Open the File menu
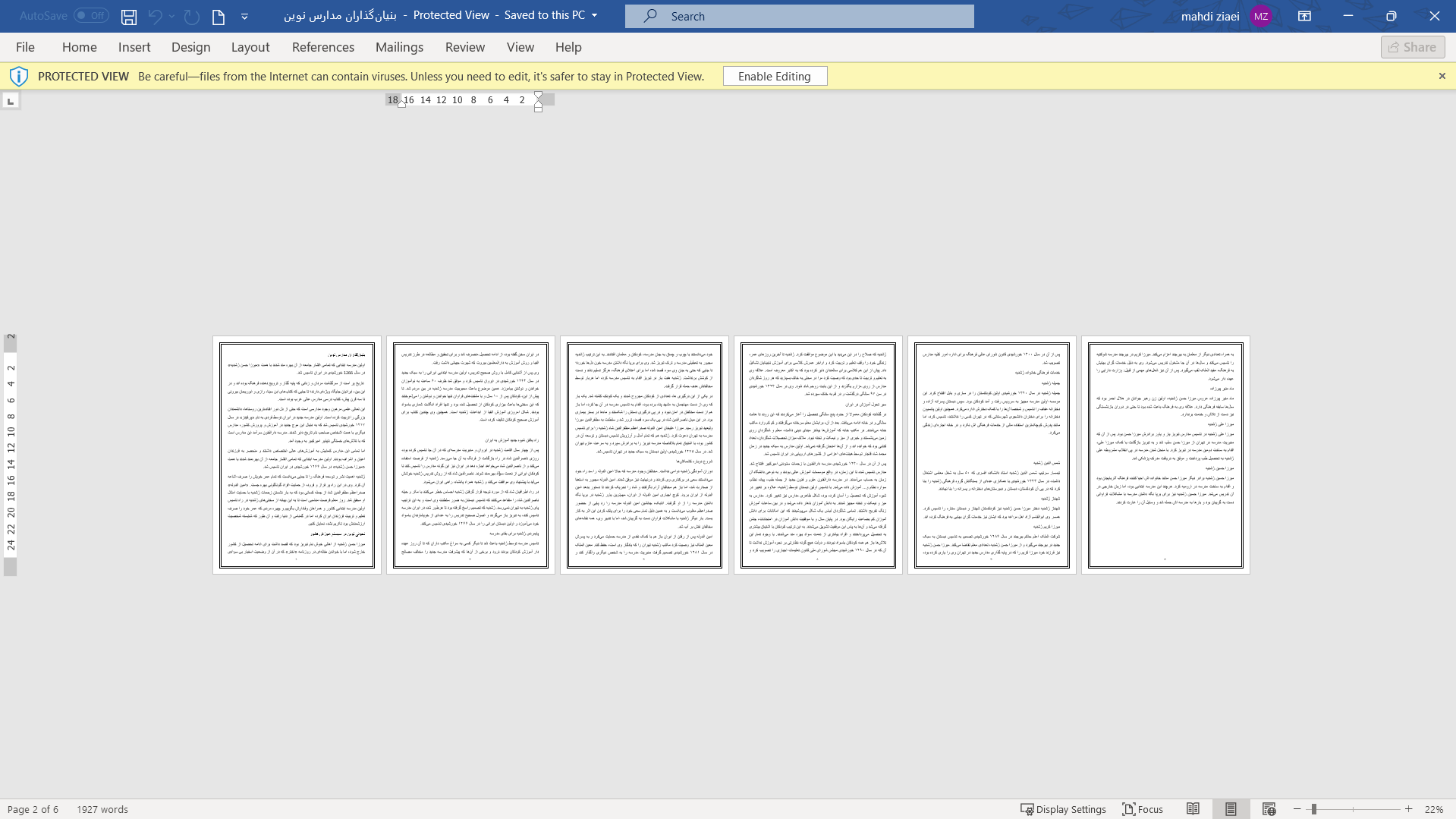This screenshot has width=1456, height=819. coord(25,47)
